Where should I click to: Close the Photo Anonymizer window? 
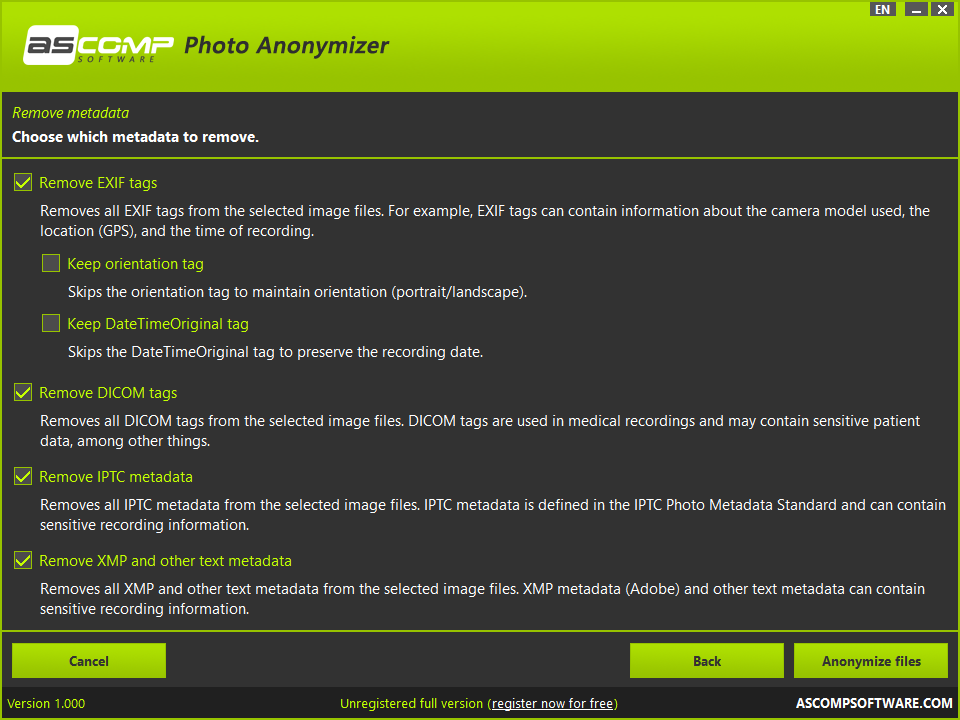pos(942,9)
